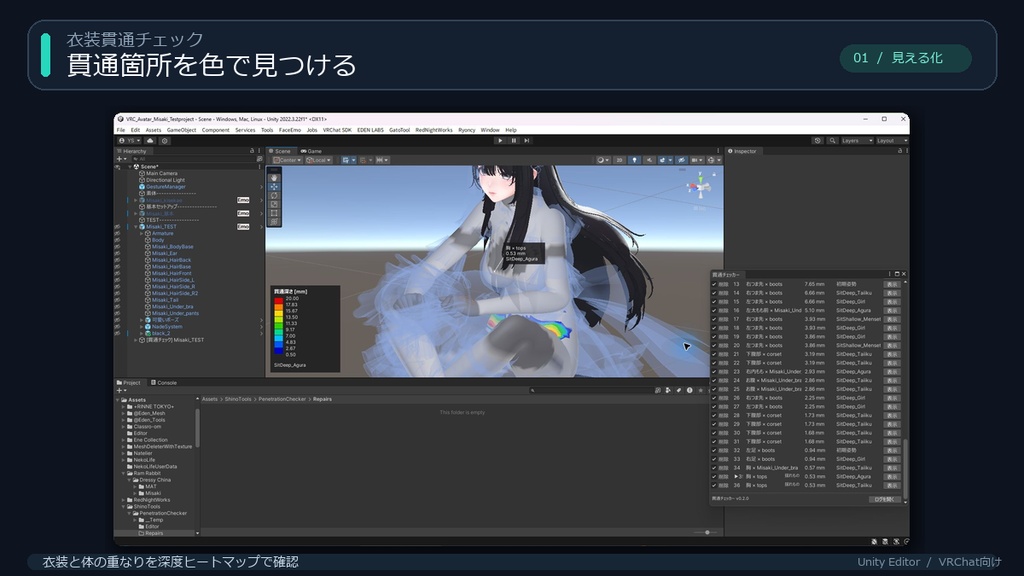1024x576 pixels.
Task: Uncheck the checkbox for row 13
Action: pos(714,284)
